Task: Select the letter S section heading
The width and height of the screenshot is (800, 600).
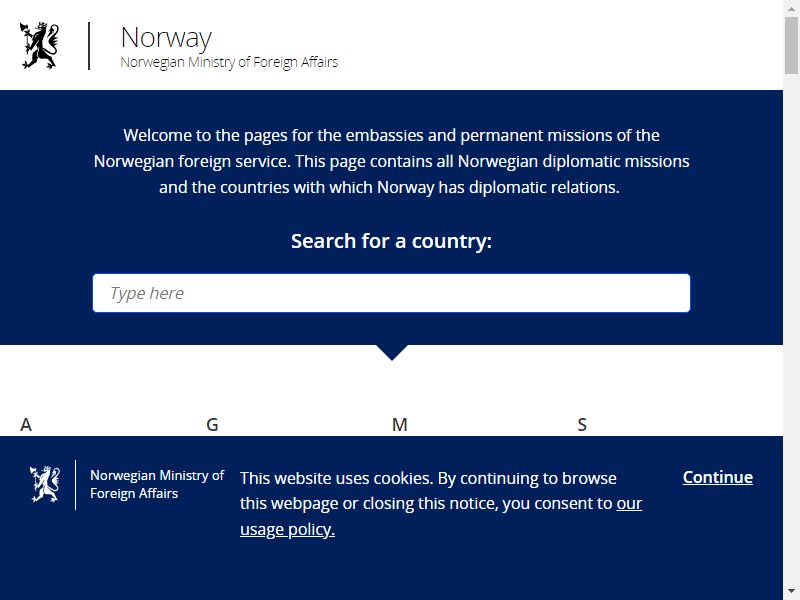Action: click(x=582, y=424)
